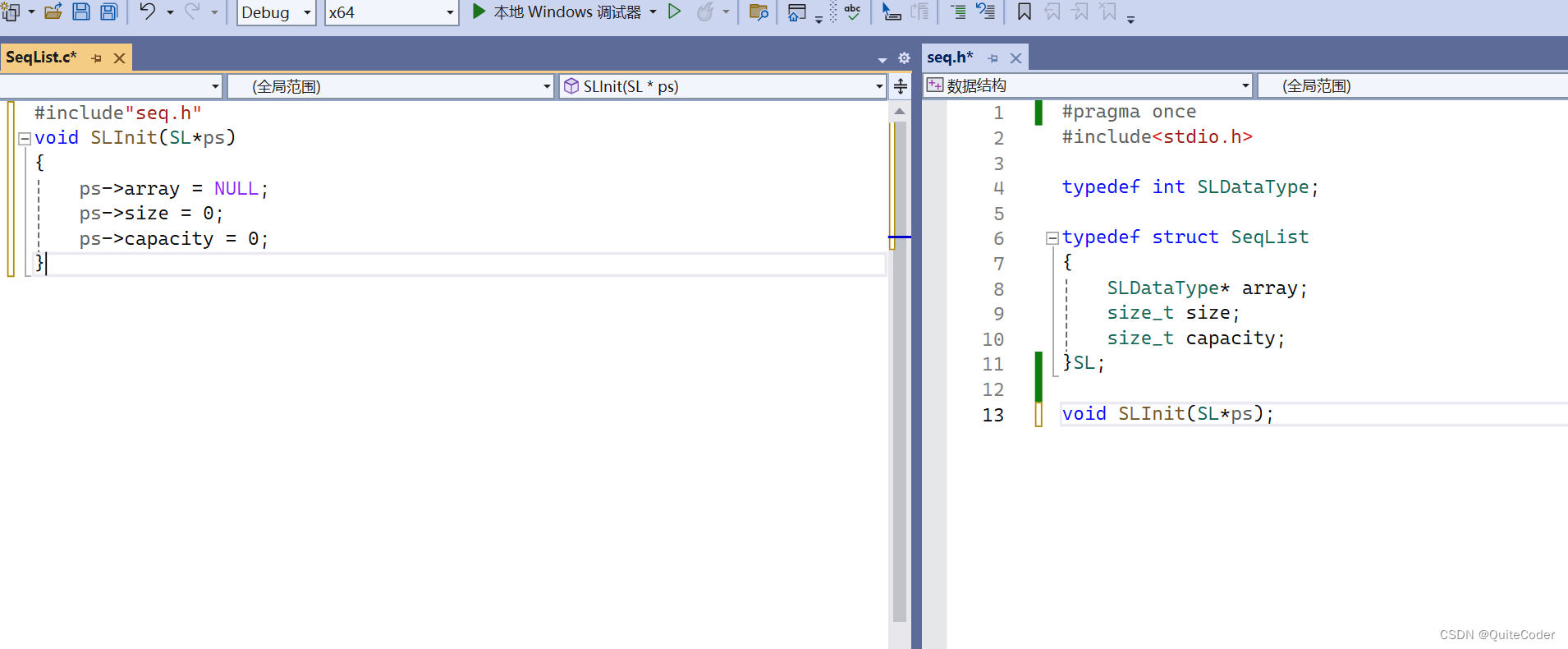Clear all bookmarks icon
The image size is (1568, 649).
(x=1108, y=12)
